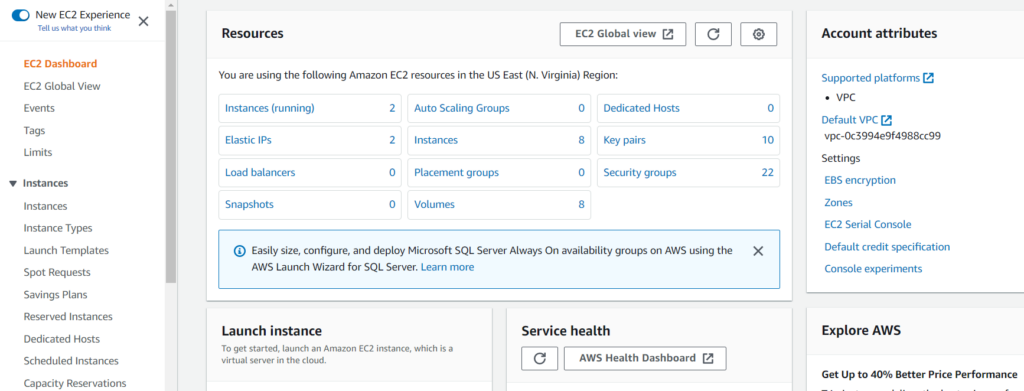Dismiss the SQL Server info banner
1024x391 pixels.
click(758, 251)
